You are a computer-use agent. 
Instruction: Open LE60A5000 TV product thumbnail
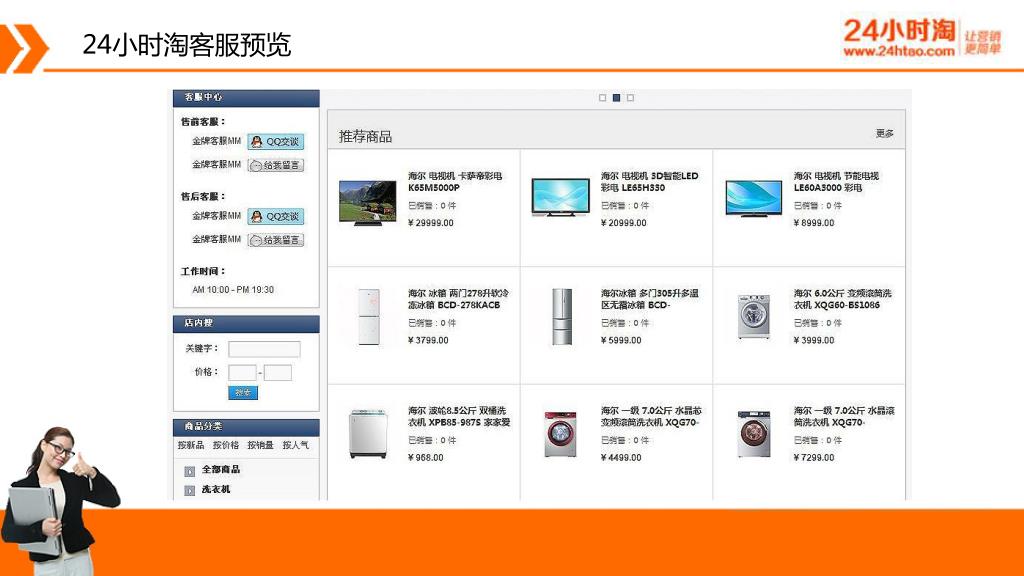point(754,198)
